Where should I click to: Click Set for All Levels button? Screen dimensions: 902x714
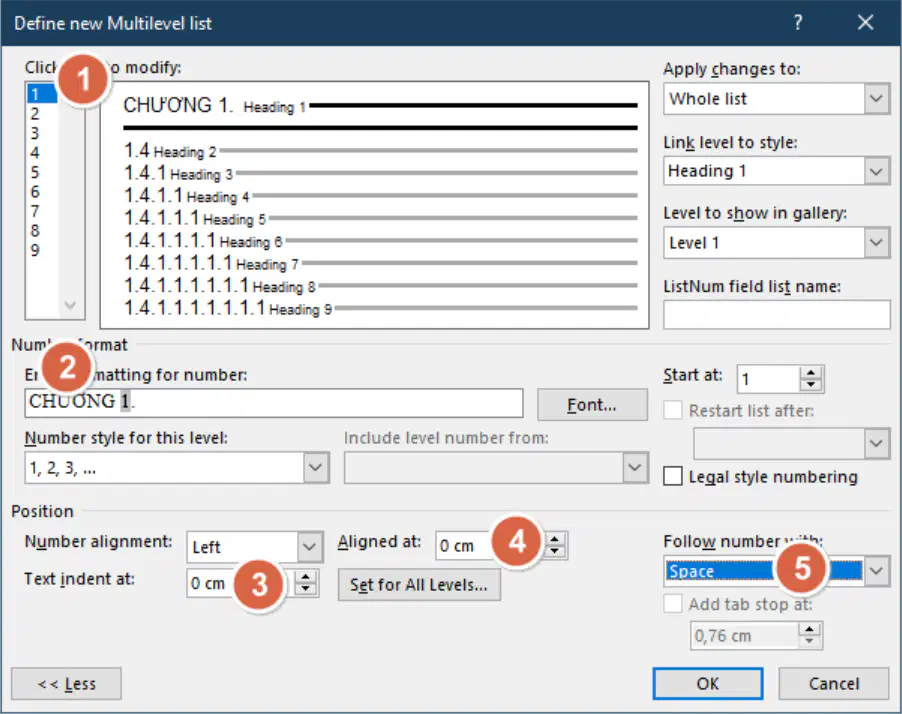pos(419,585)
